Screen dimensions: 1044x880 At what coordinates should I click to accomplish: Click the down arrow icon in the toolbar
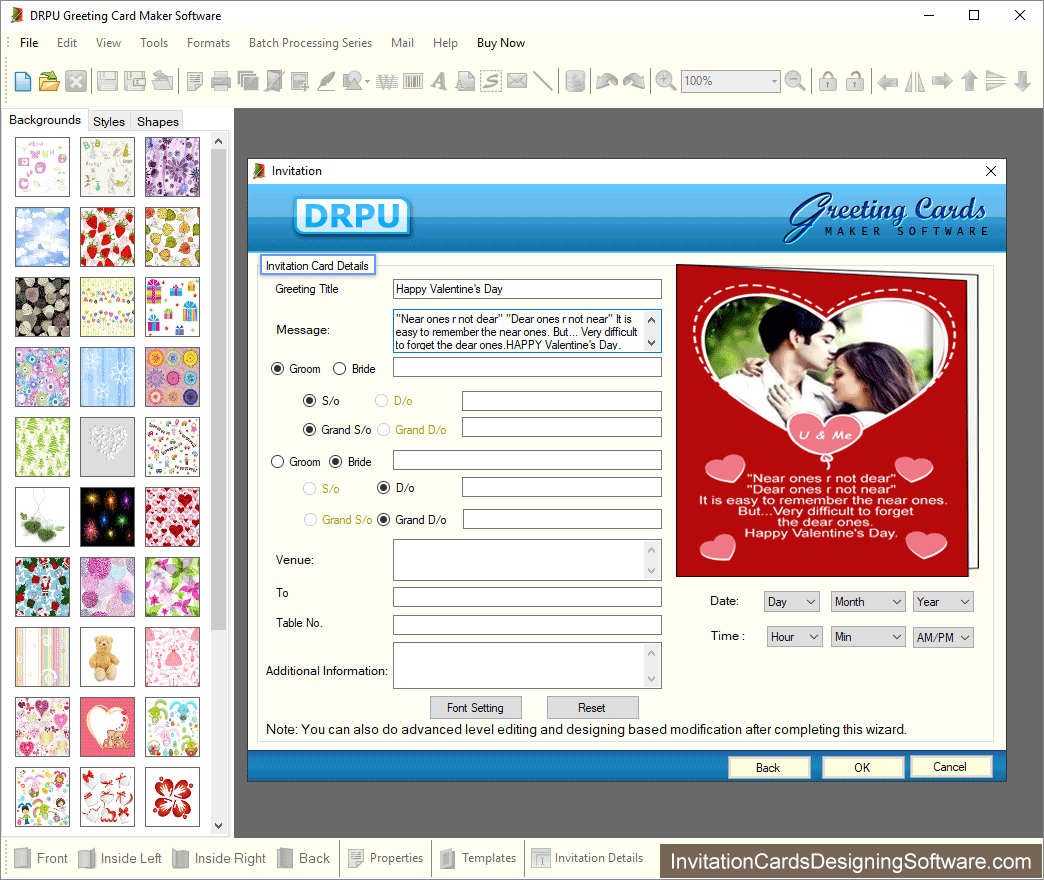tap(1023, 81)
